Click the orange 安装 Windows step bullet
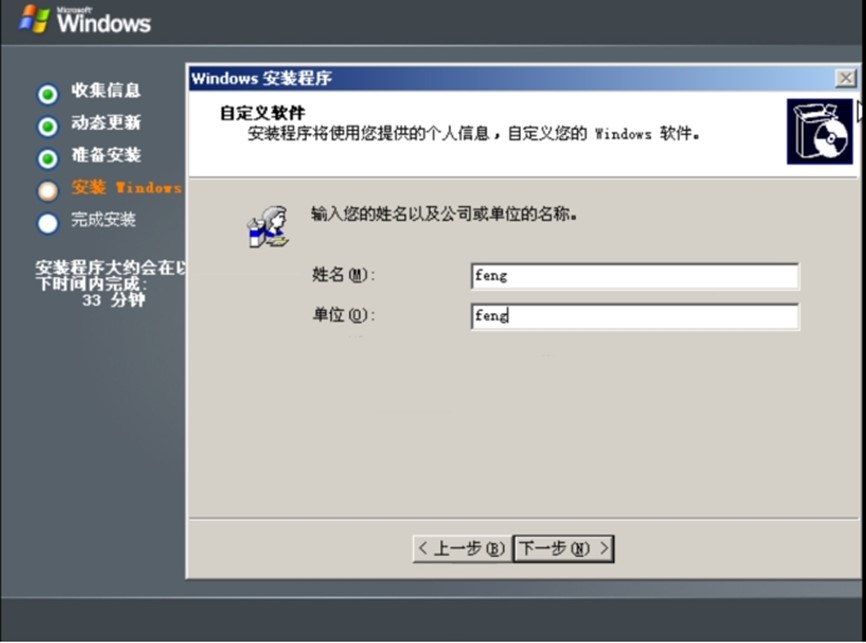The image size is (866, 643). 48,191
